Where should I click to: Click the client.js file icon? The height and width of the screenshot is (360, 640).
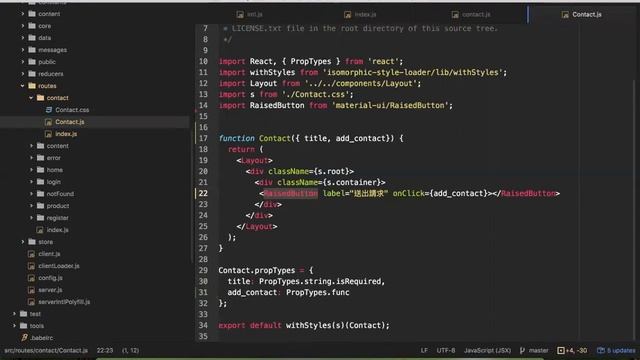[x=31, y=254]
